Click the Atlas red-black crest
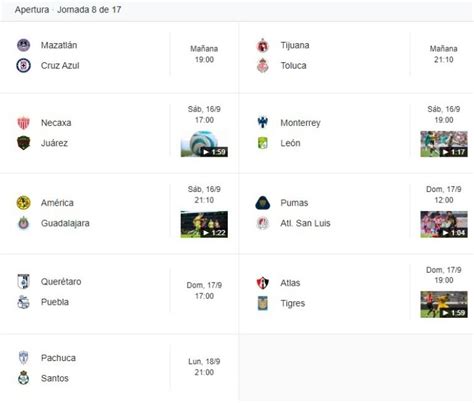This screenshot has width=474, height=403. [263, 283]
